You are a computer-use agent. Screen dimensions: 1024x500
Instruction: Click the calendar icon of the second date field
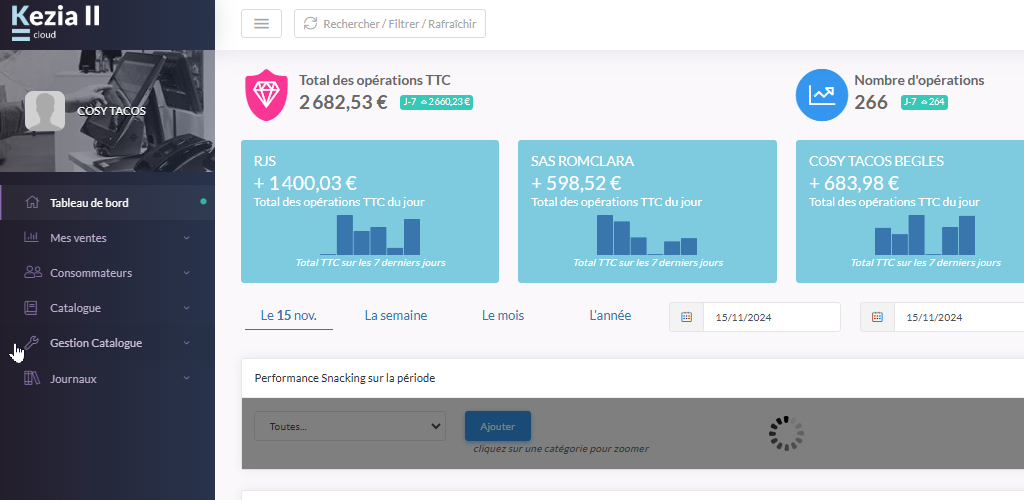tap(877, 317)
